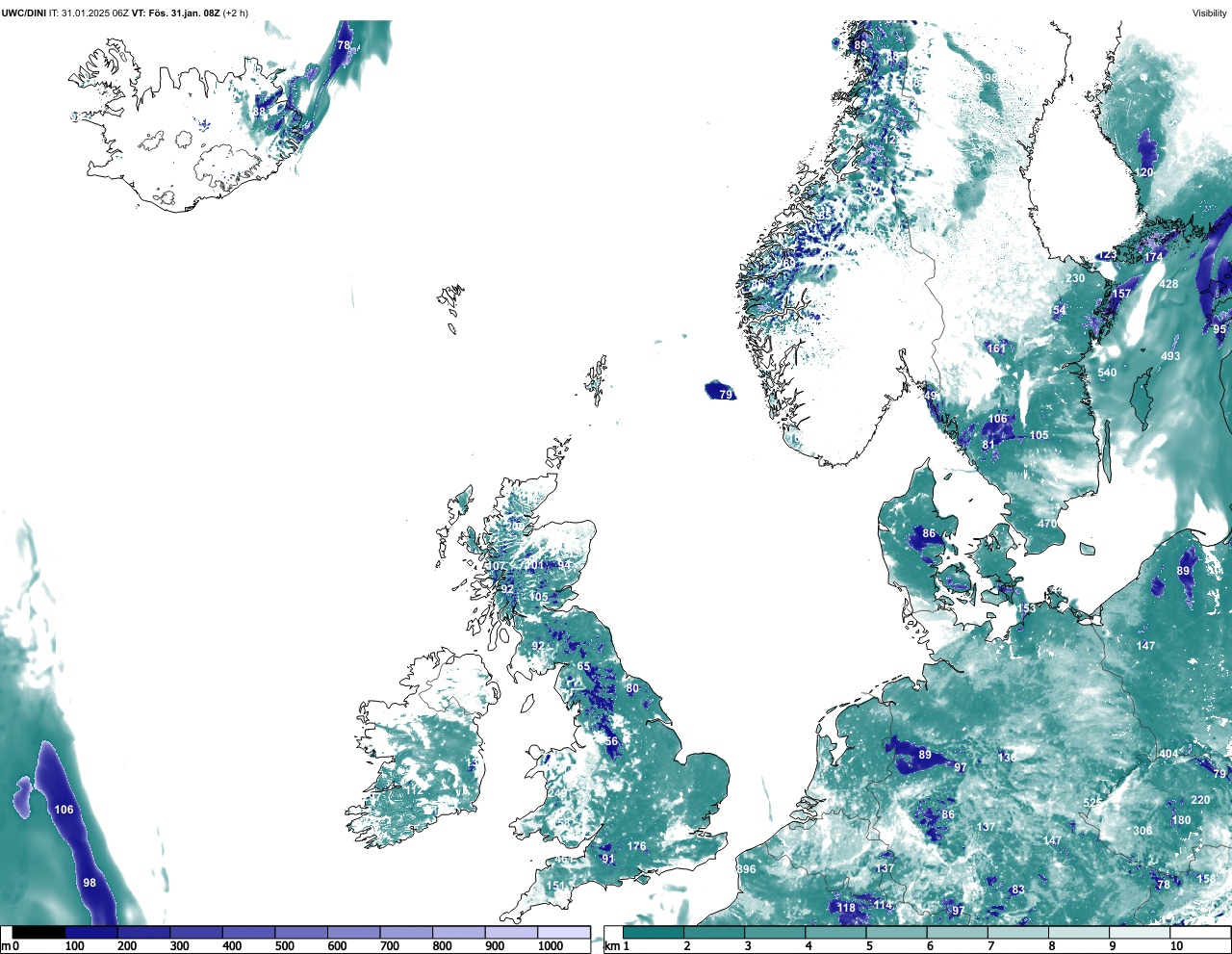Viewport: 1232px width, 954px height.
Task: Select the 900–1000 m pale lavender swatch
Action: [x=511, y=933]
